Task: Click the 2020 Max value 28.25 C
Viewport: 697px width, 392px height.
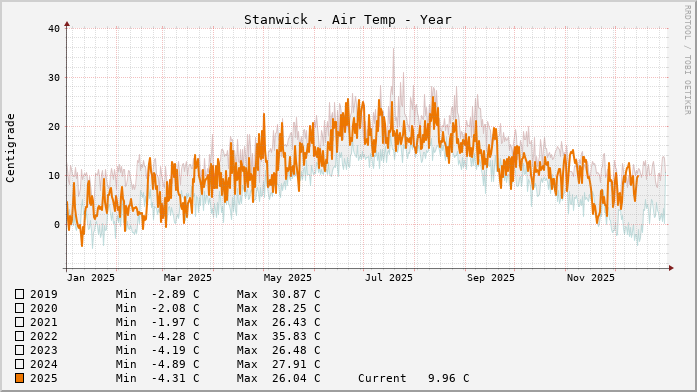Action: click(x=296, y=308)
